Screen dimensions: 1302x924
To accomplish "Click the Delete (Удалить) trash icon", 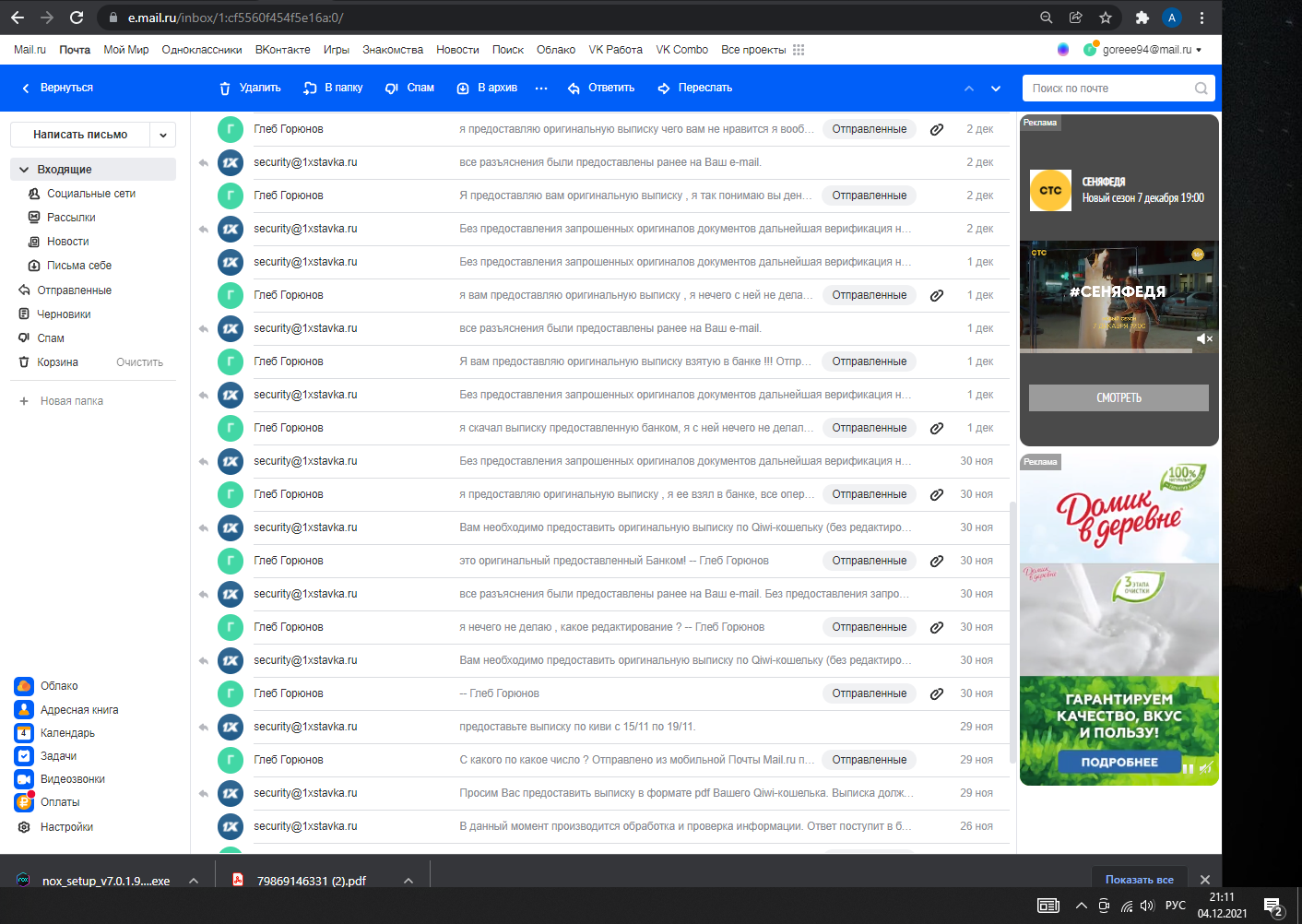I will (225, 89).
